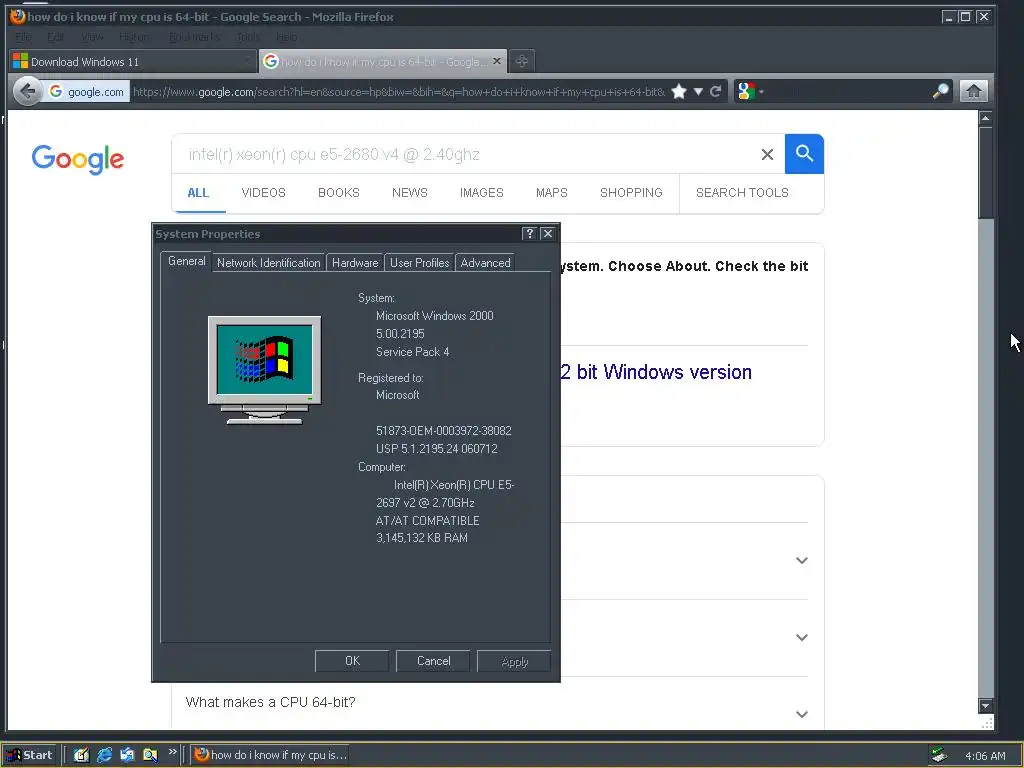This screenshot has height=768, width=1024.
Task: Click Firefox taskbar button how do i know
Action: tap(270, 755)
